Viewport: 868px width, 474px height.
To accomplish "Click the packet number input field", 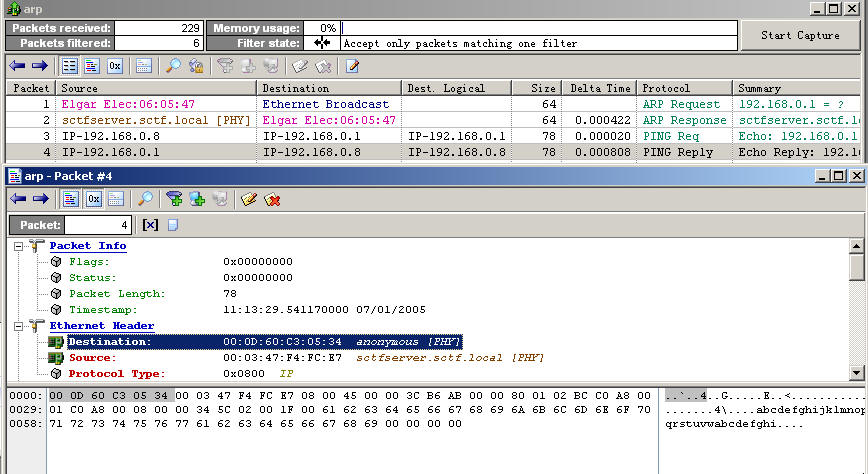I will pyautogui.click(x=97, y=225).
